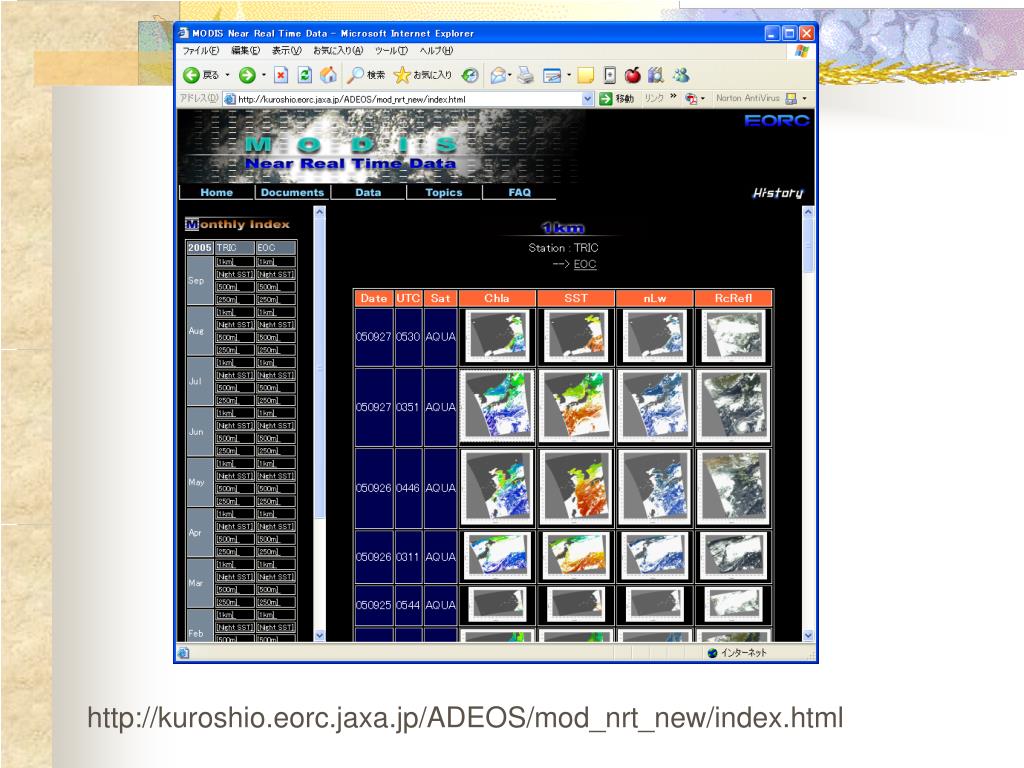The image size is (1024, 768).
Task: Open the Edit icon dropdown arrow
Action: click(x=569, y=75)
